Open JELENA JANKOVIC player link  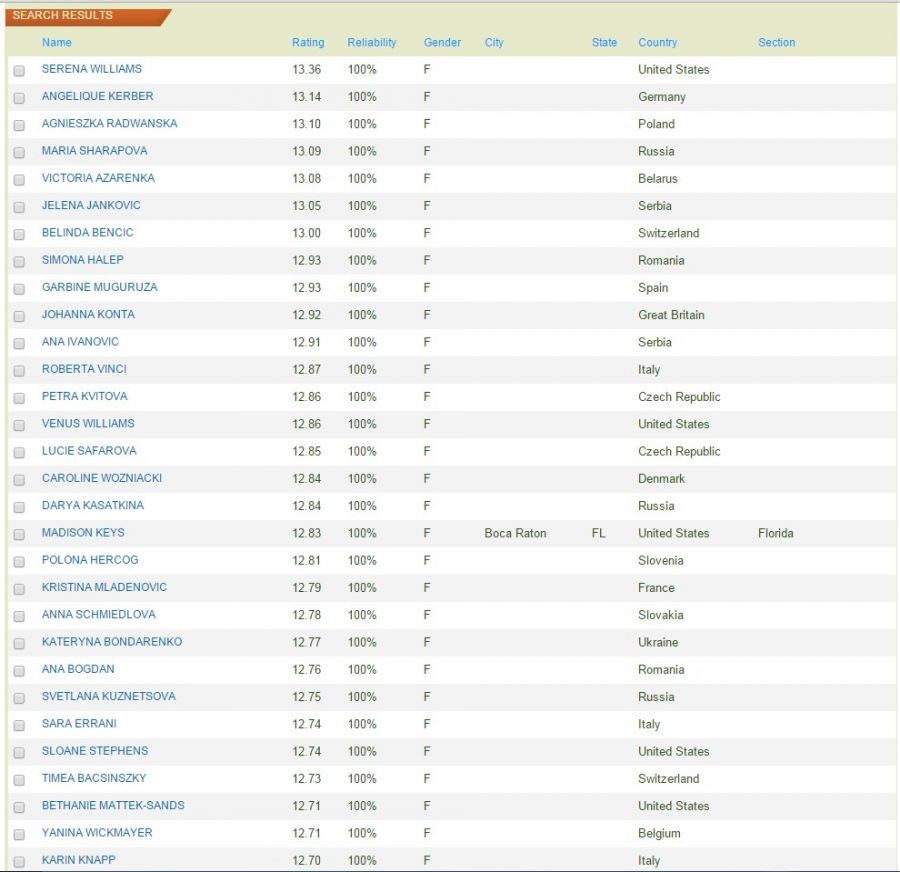click(x=91, y=205)
